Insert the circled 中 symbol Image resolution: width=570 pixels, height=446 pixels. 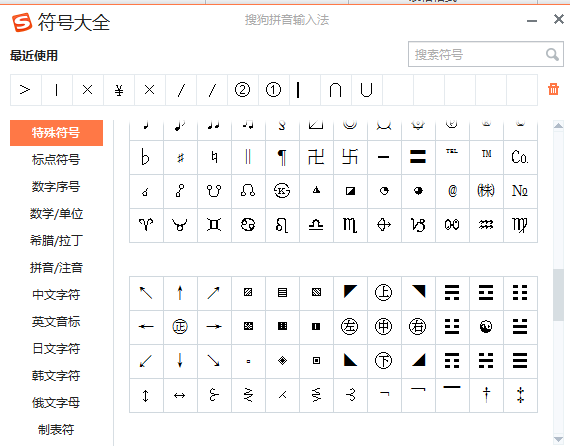pyautogui.click(x=384, y=327)
